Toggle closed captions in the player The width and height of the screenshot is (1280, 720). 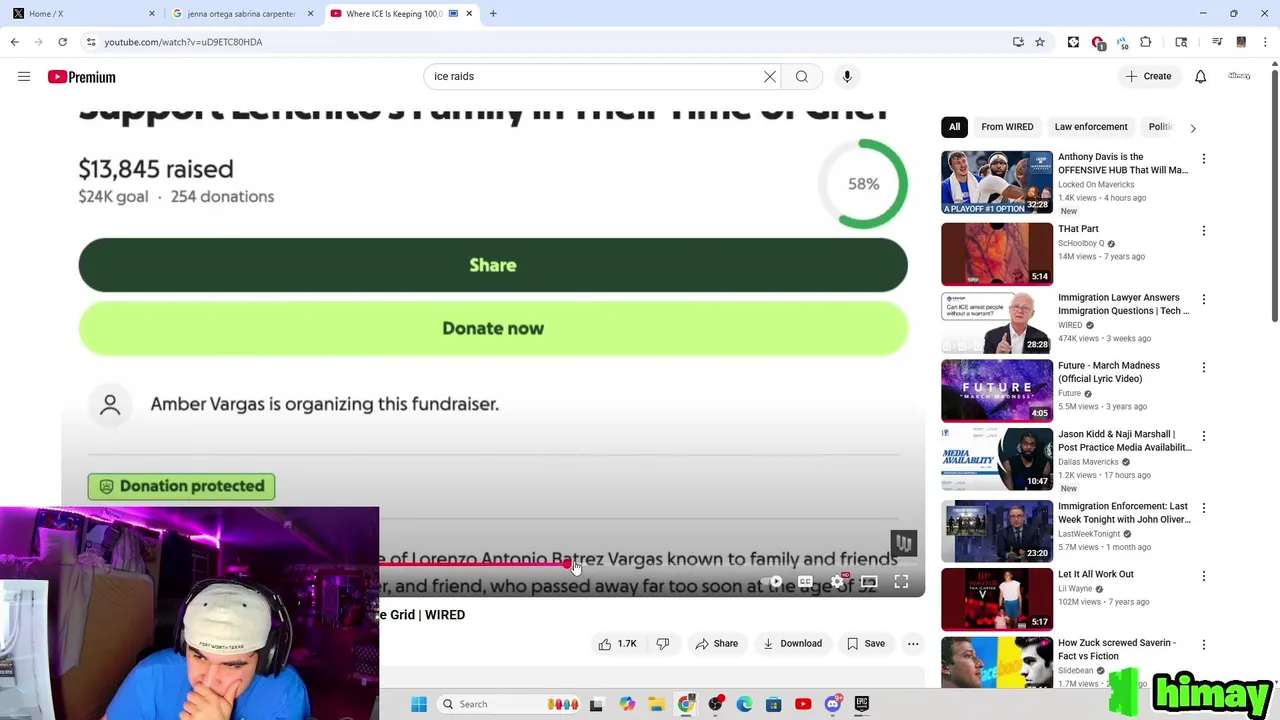click(x=805, y=582)
